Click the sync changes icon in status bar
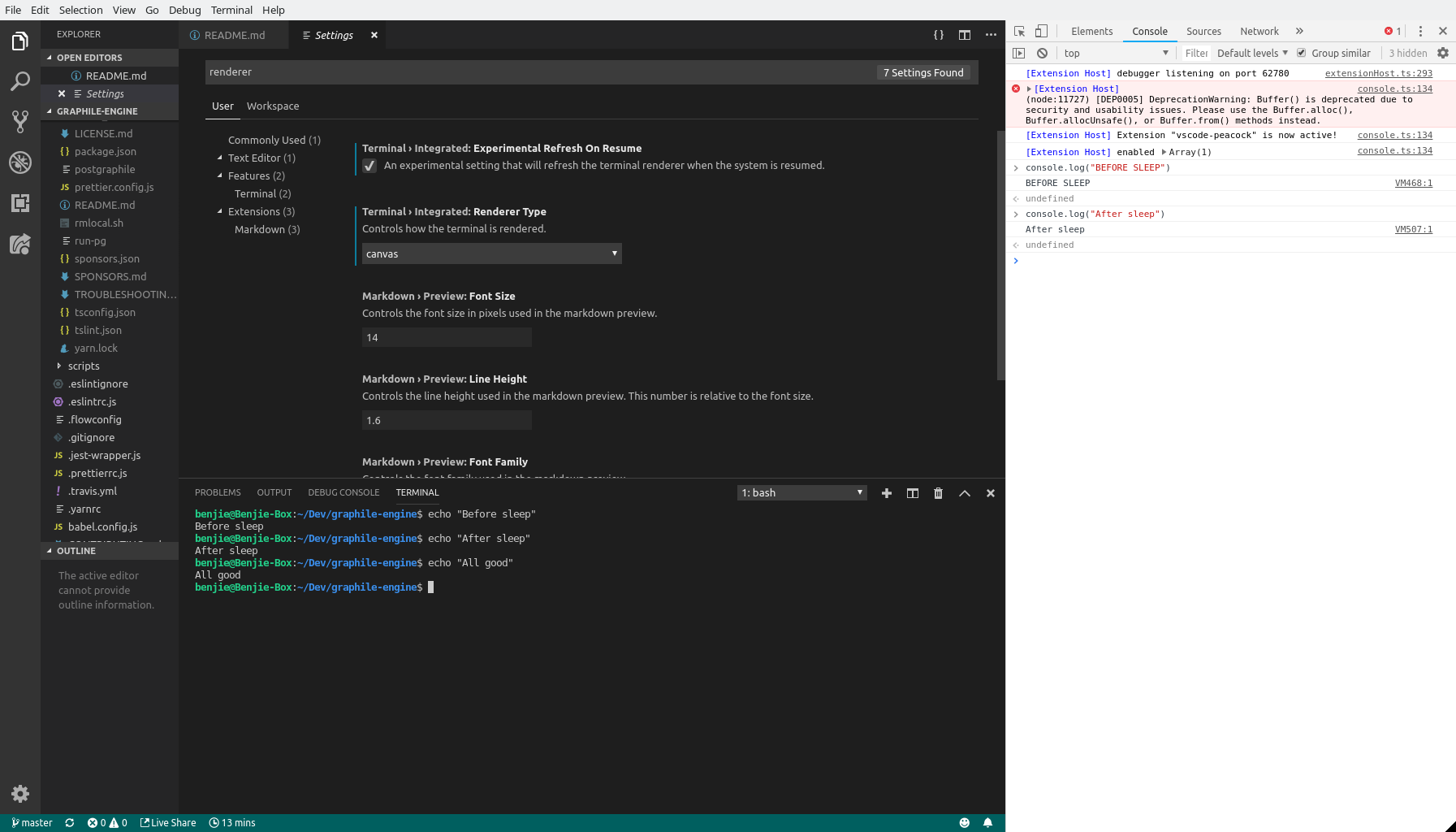 point(70,823)
